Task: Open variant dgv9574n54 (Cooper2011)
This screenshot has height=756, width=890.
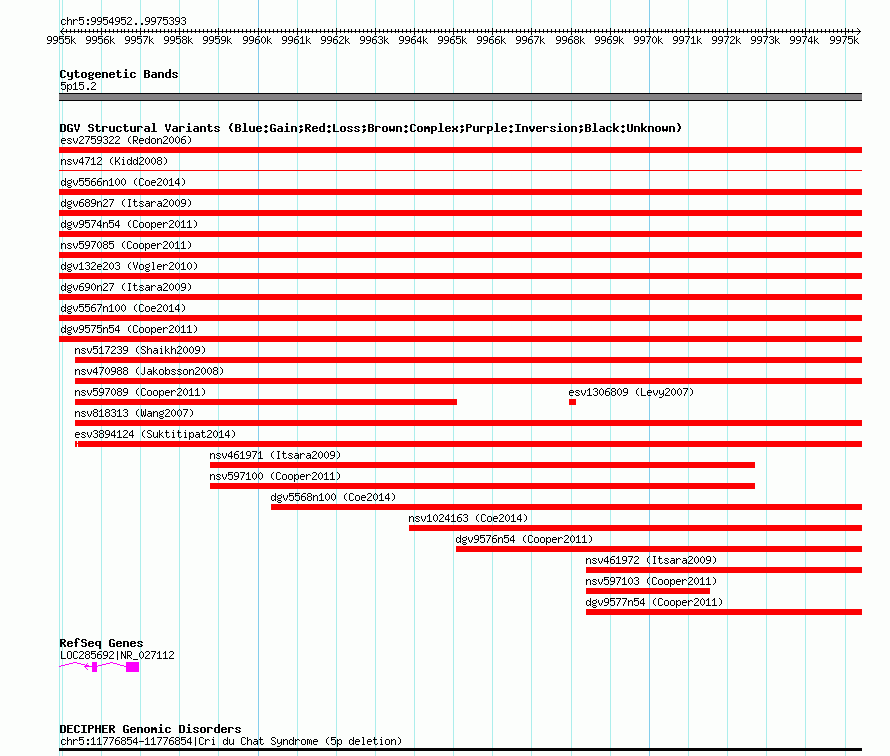Action: point(129,224)
